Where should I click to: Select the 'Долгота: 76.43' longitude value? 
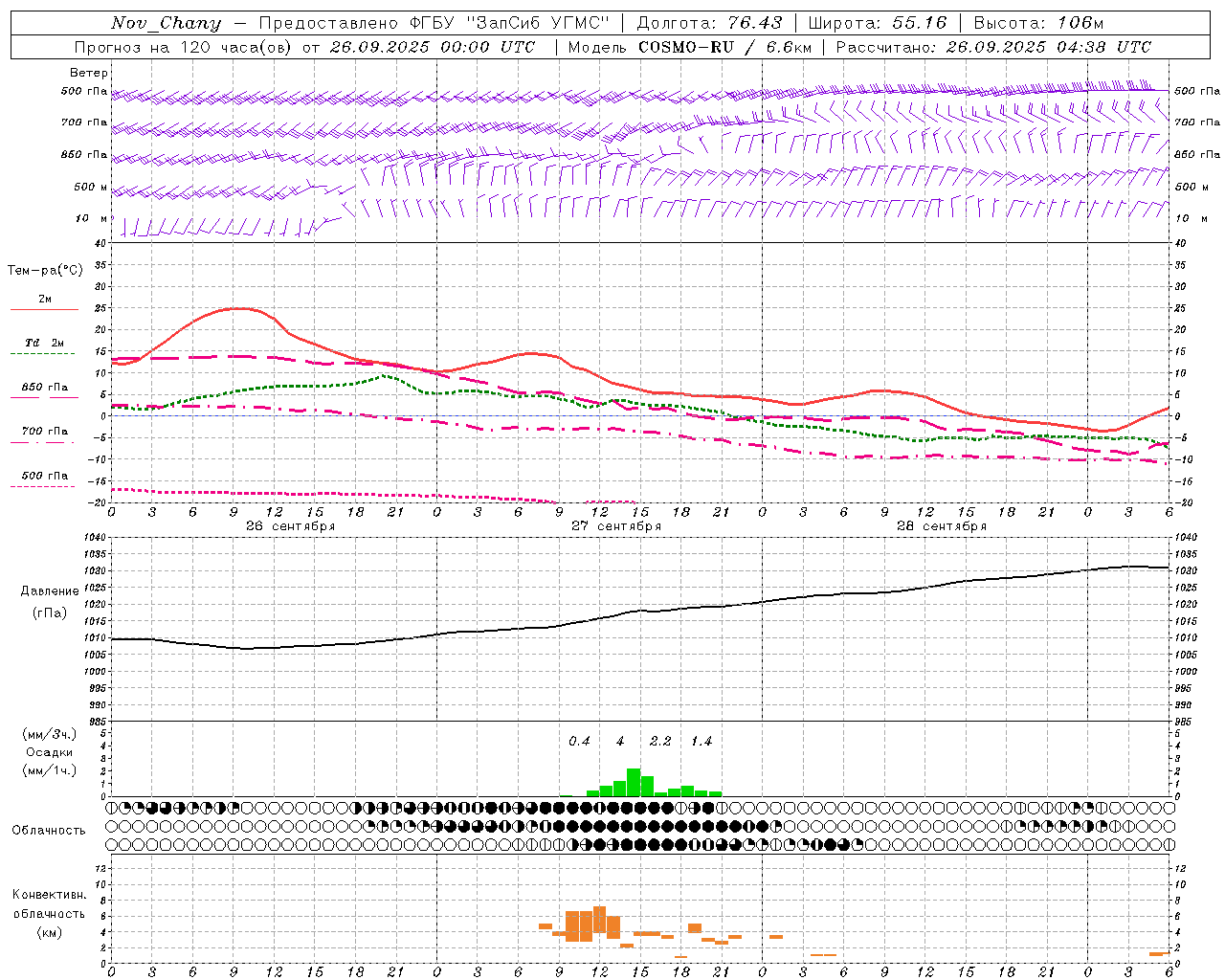point(709,23)
